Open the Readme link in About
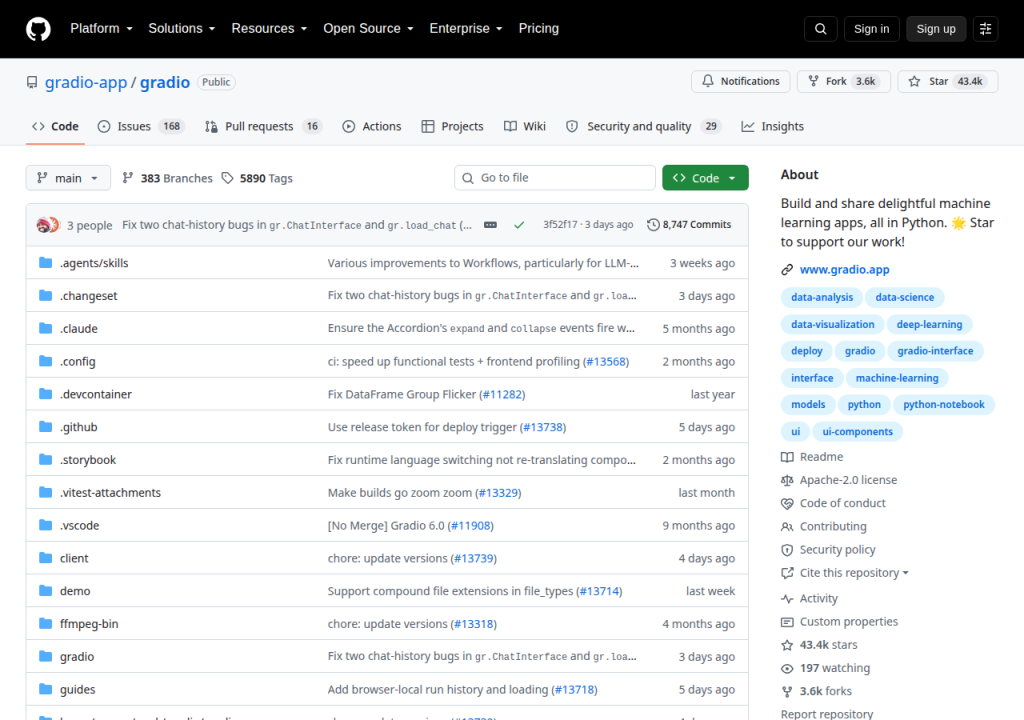 pos(812,457)
